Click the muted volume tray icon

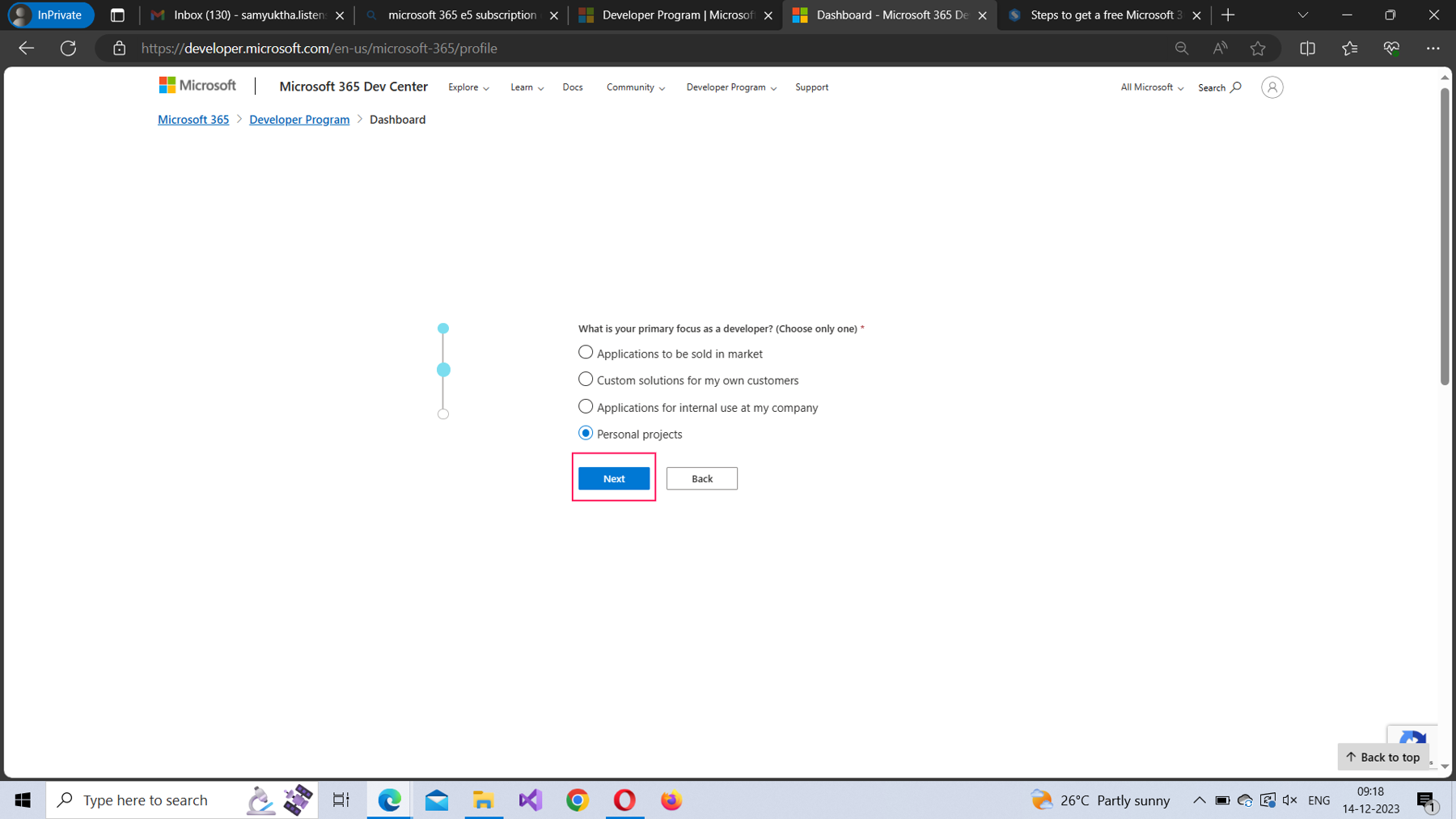coord(1289,800)
